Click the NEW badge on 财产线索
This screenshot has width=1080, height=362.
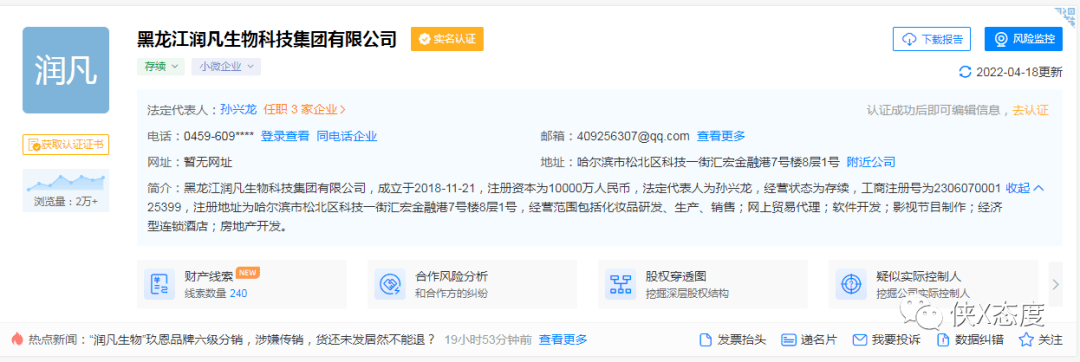tap(247, 273)
